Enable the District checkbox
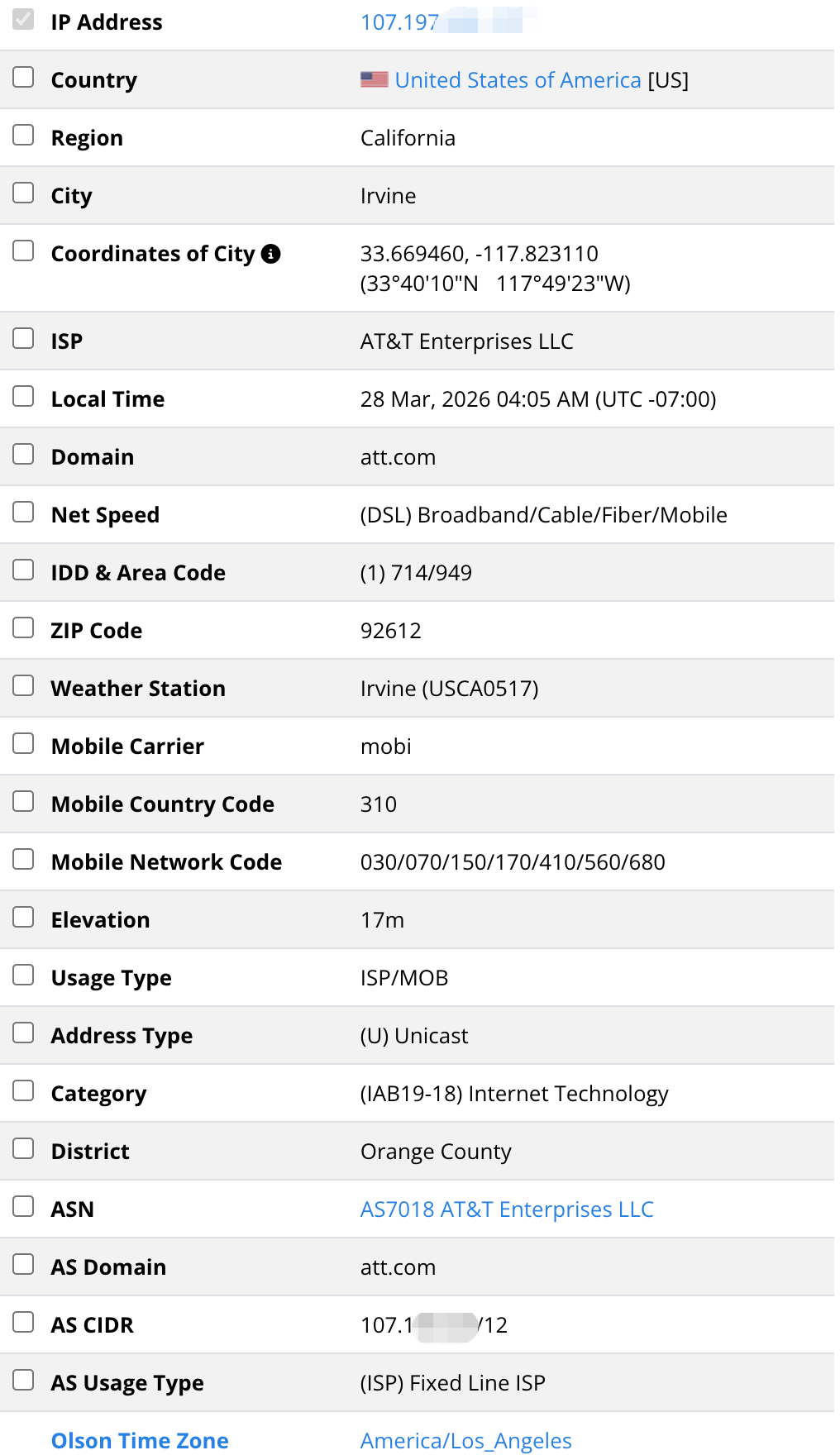Screen dimensions: 840x1455 pyautogui.click(x=23, y=1148)
